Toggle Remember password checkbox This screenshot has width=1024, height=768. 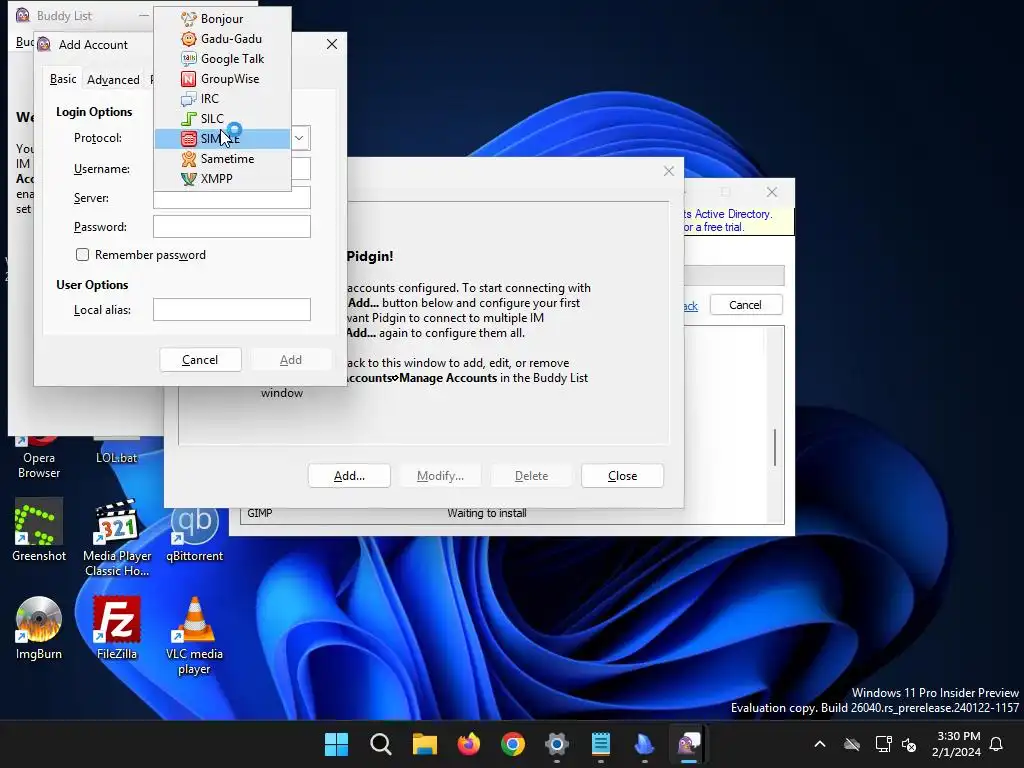click(82, 255)
